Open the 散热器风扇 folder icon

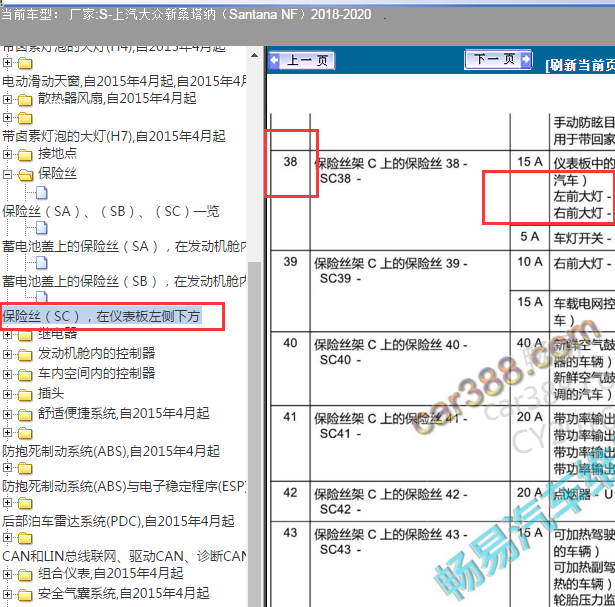pyautogui.click(x=25, y=100)
